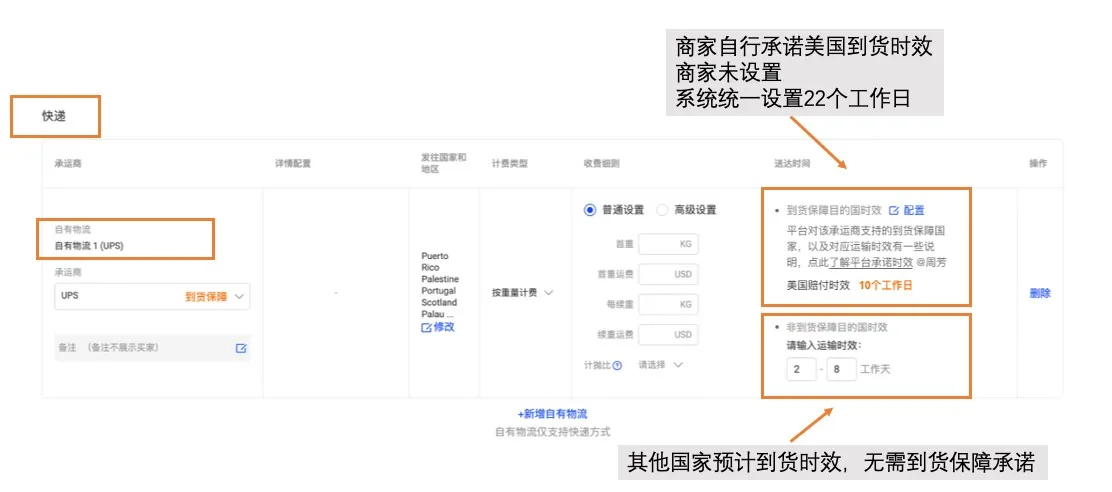Click the 首重 KG input field

(668, 244)
